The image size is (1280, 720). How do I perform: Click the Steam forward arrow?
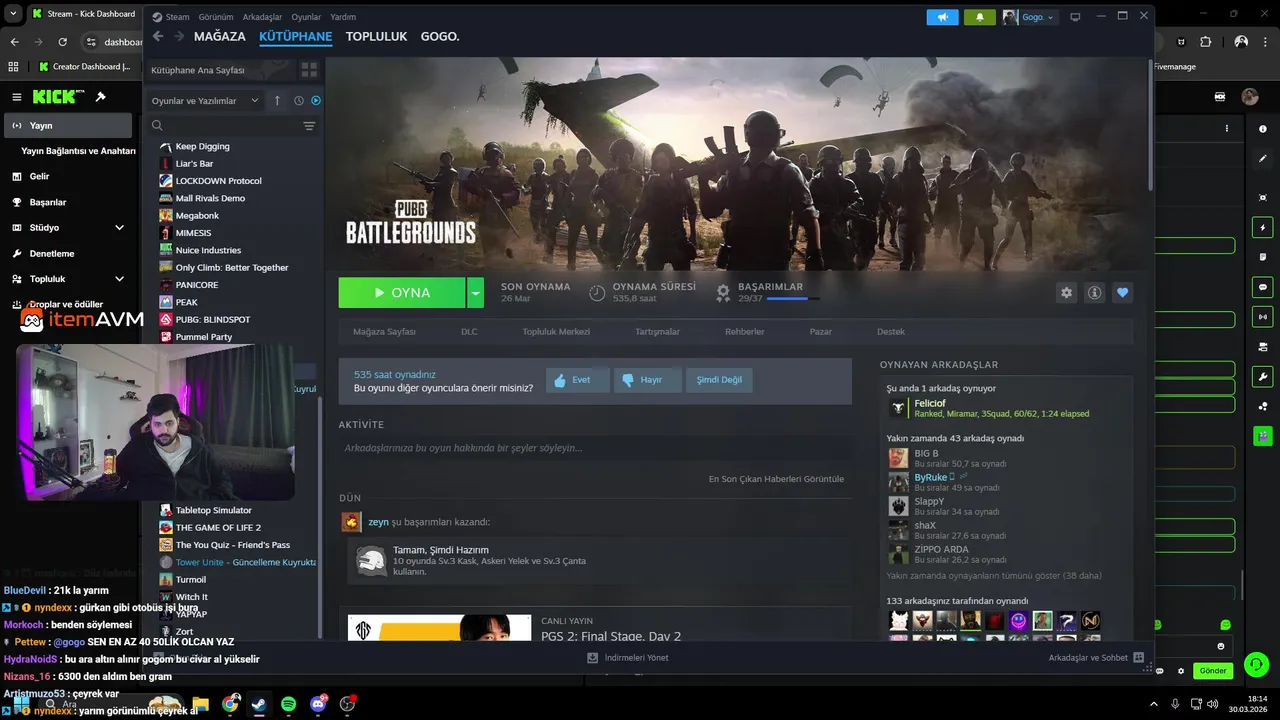pos(179,36)
